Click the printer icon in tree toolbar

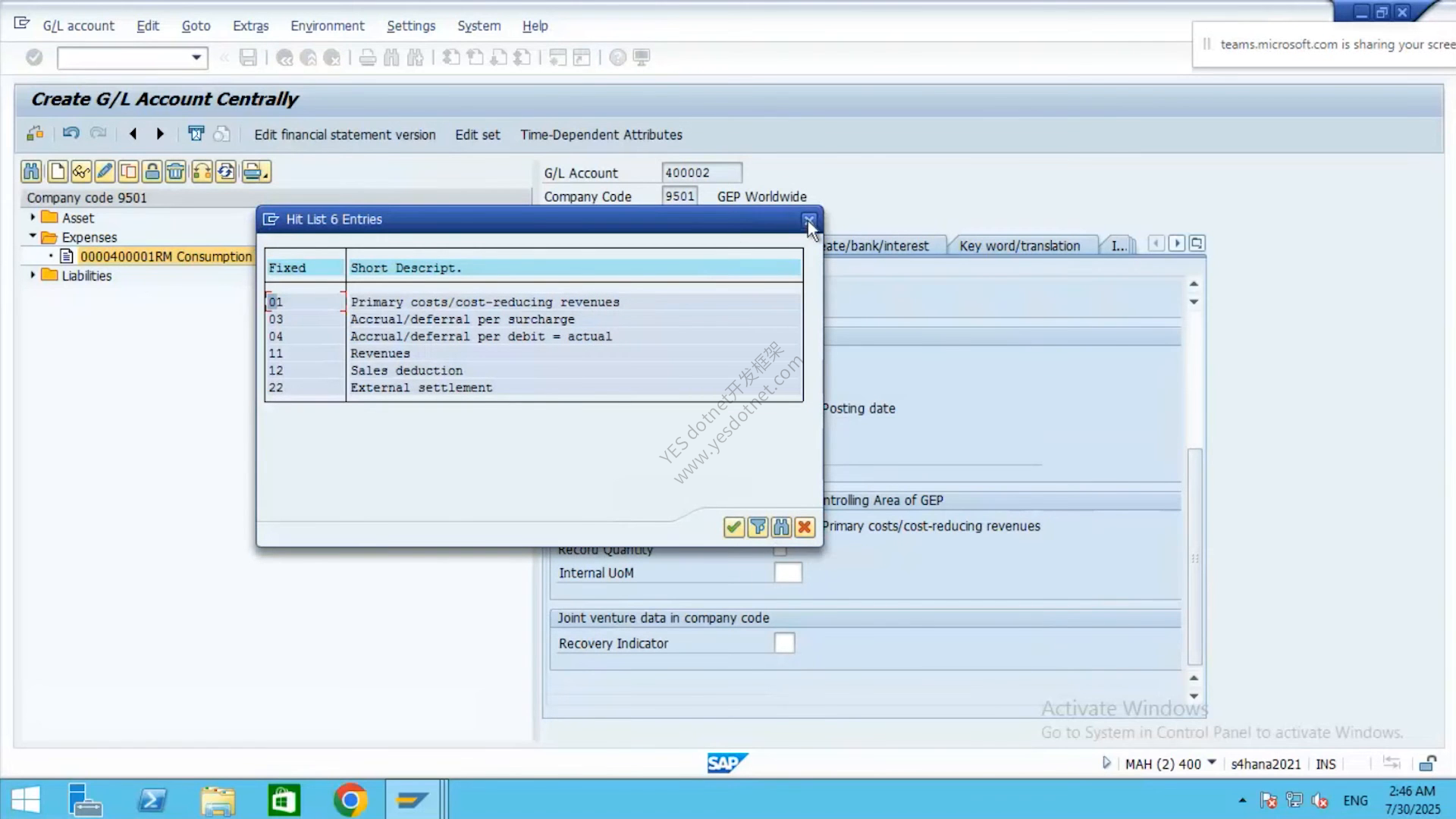[256, 171]
